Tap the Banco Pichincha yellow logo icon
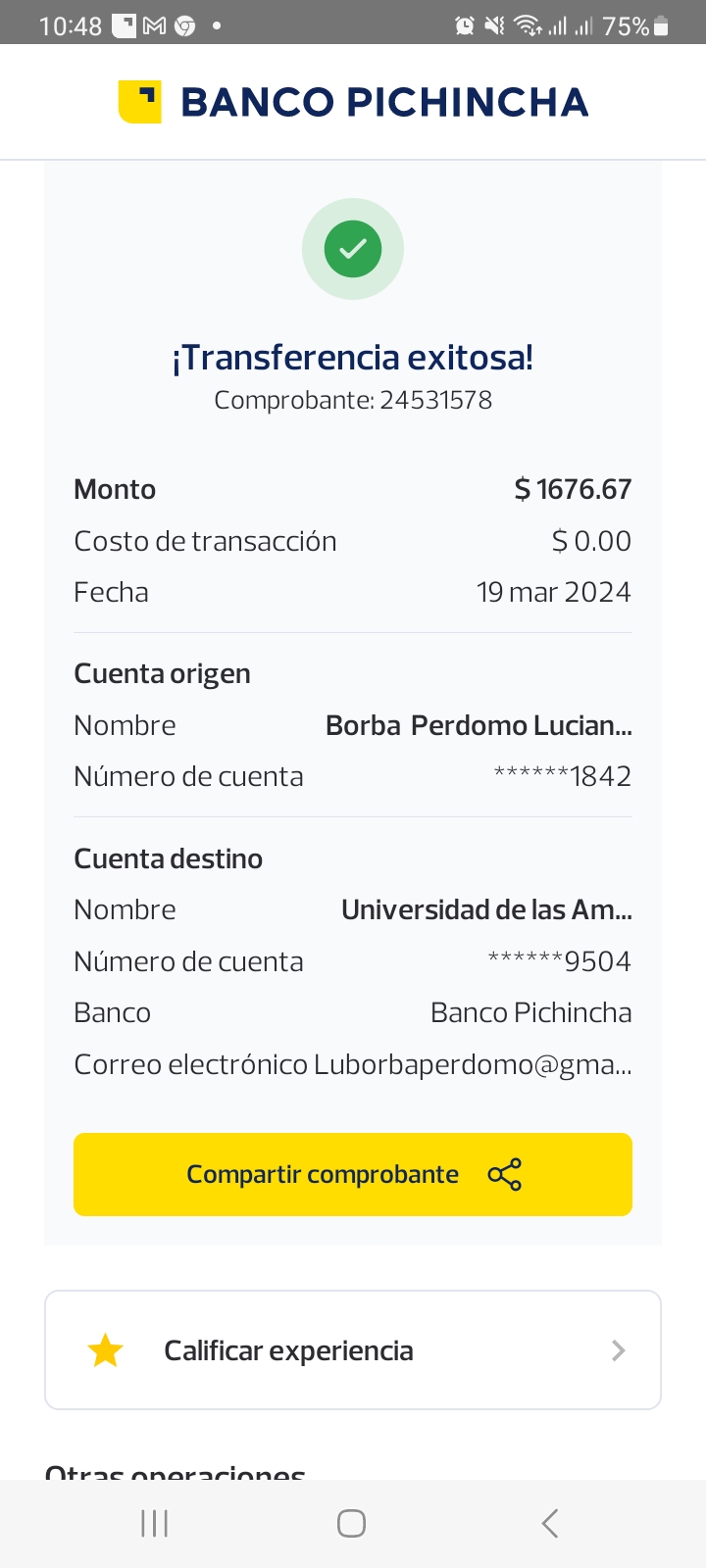This screenshot has height=1568, width=706. (x=139, y=102)
